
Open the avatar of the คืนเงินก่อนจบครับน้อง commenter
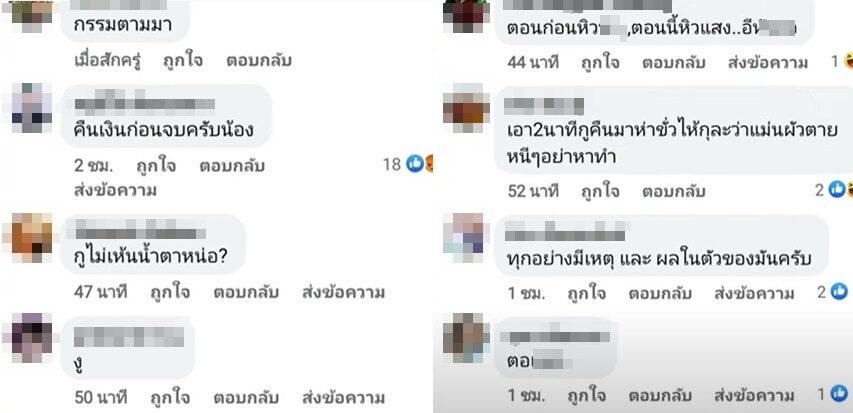(32, 108)
